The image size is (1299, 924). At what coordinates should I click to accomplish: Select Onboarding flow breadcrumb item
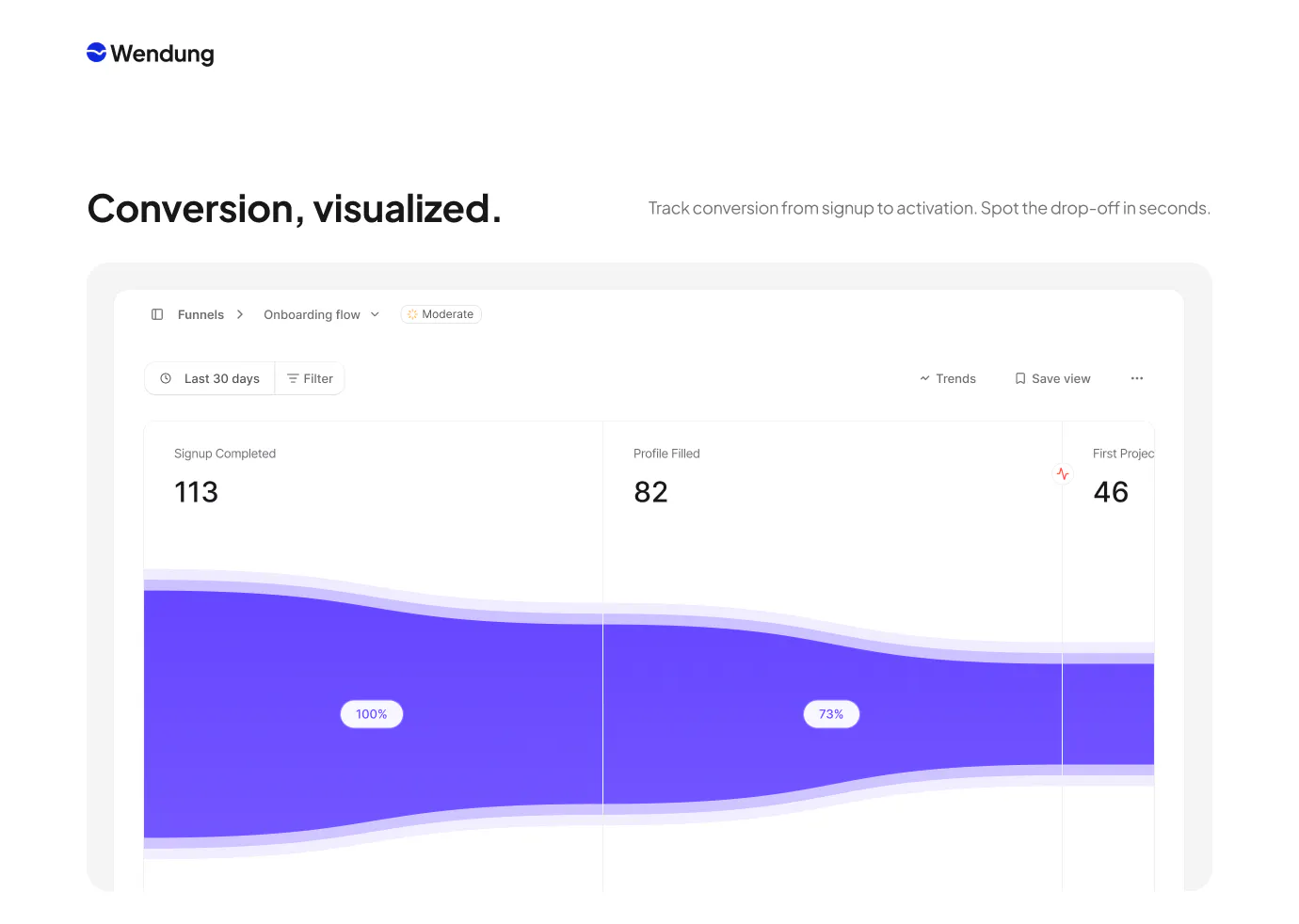click(312, 314)
